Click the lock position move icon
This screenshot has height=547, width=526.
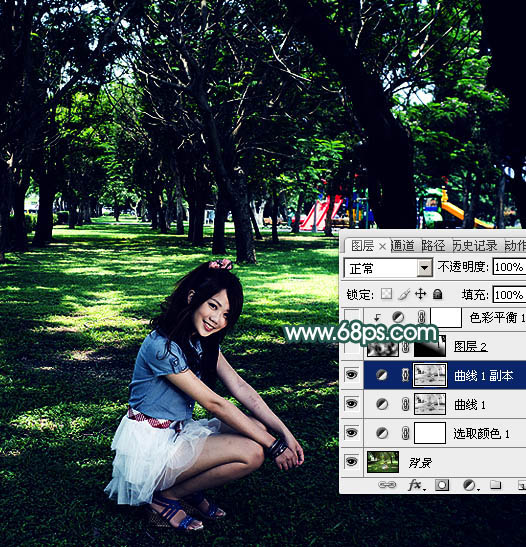[x=421, y=294]
